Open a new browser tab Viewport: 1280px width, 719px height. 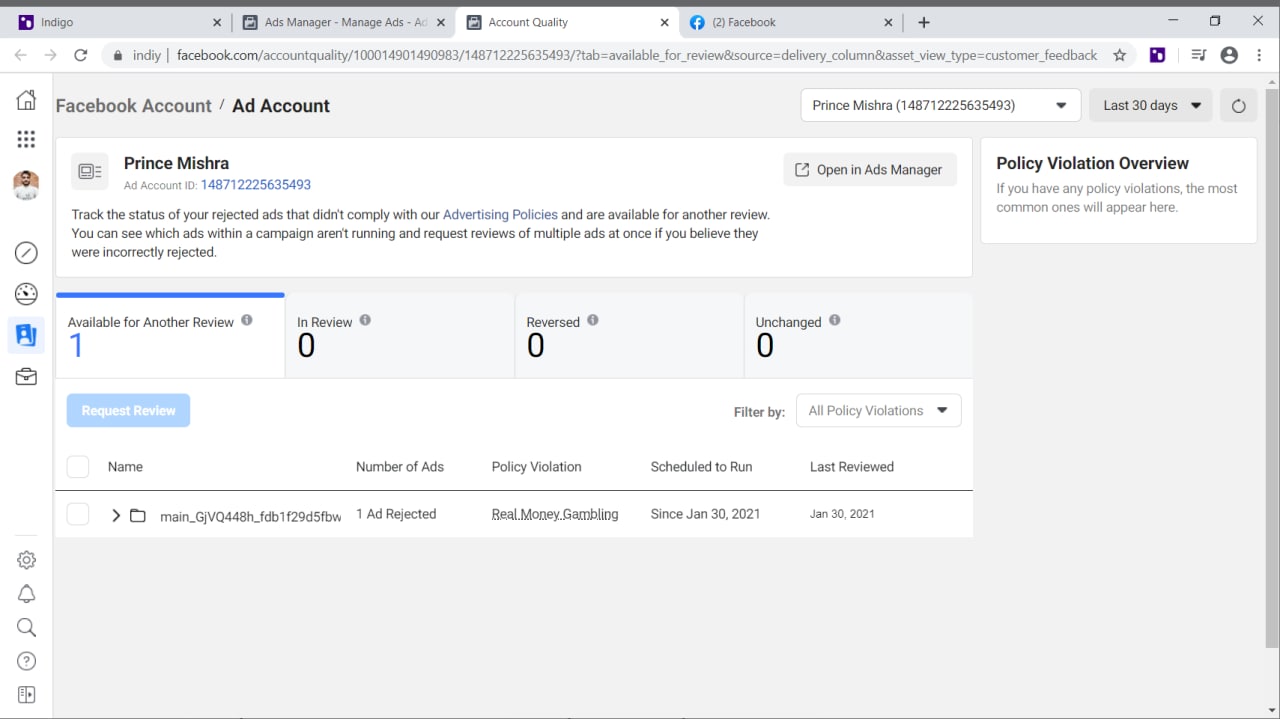click(x=924, y=22)
